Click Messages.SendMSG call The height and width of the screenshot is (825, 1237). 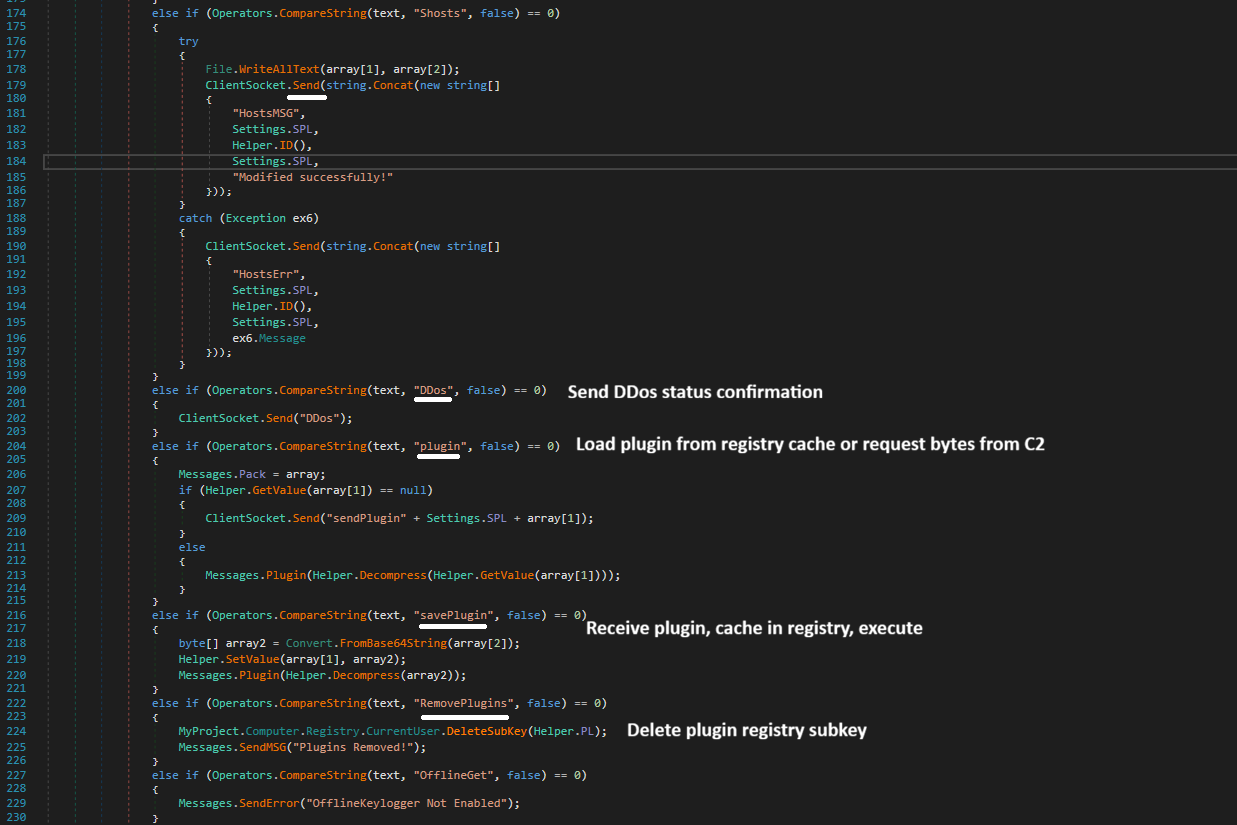pos(303,747)
